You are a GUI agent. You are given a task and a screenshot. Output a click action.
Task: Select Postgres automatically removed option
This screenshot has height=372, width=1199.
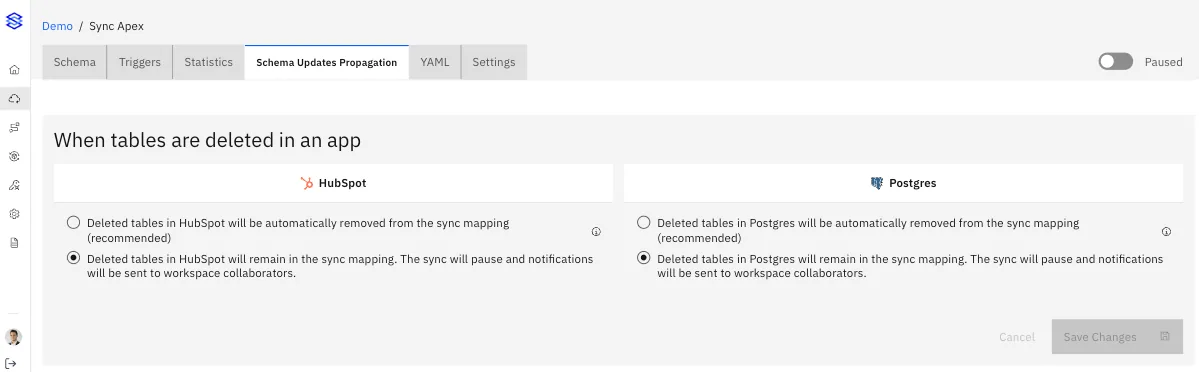click(x=644, y=223)
